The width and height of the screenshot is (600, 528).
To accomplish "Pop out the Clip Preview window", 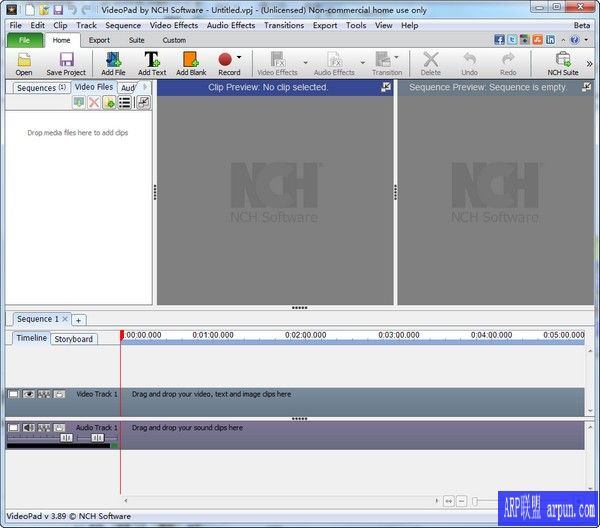I will coord(386,87).
